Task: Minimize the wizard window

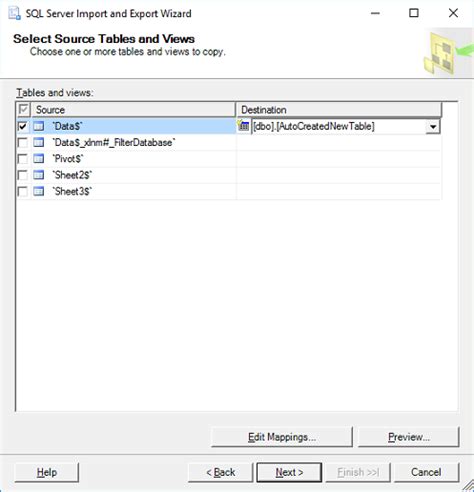Action: point(375,13)
